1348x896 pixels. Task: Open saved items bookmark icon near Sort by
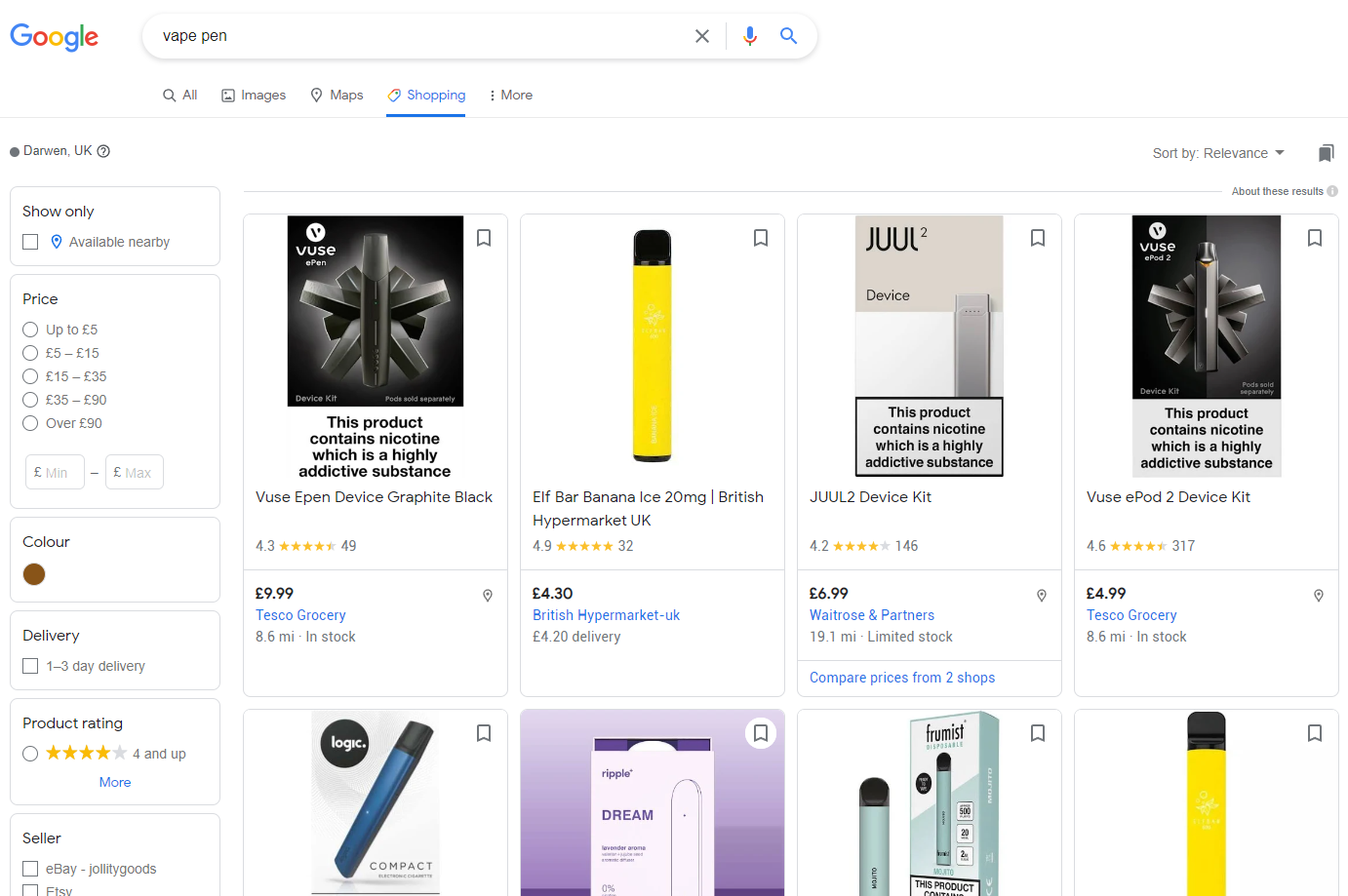(1326, 153)
